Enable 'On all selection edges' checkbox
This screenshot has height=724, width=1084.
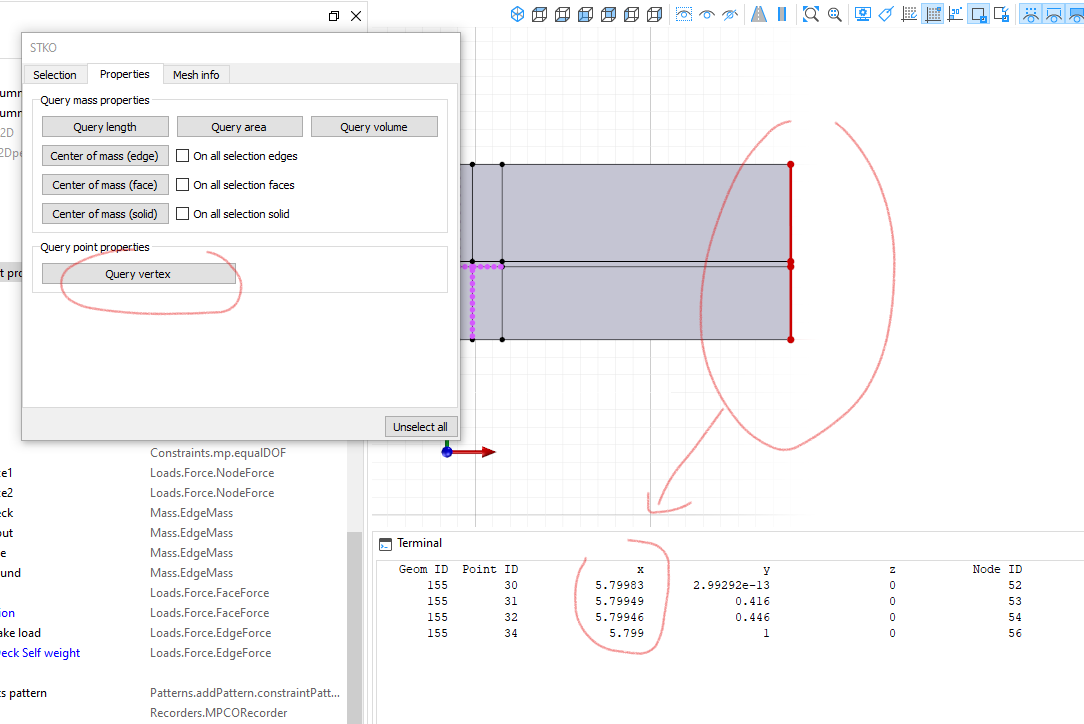[183, 156]
